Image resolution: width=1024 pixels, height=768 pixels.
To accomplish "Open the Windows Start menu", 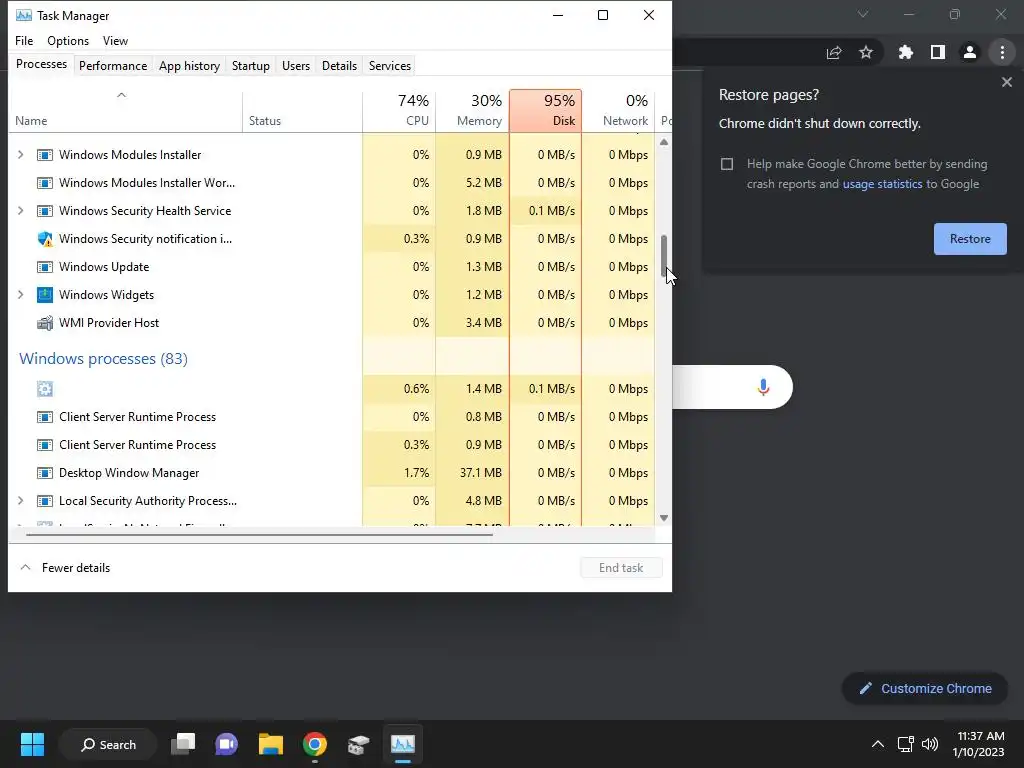I will pos(32,744).
